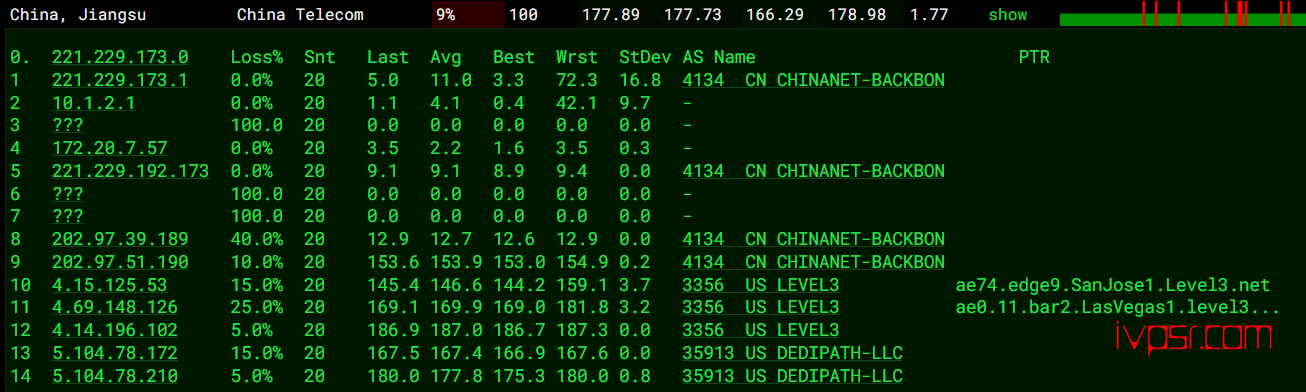This screenshot has height=392, width=1306.
Task: Click the packet loss history bar graph
Action: tap(1182, 14)
